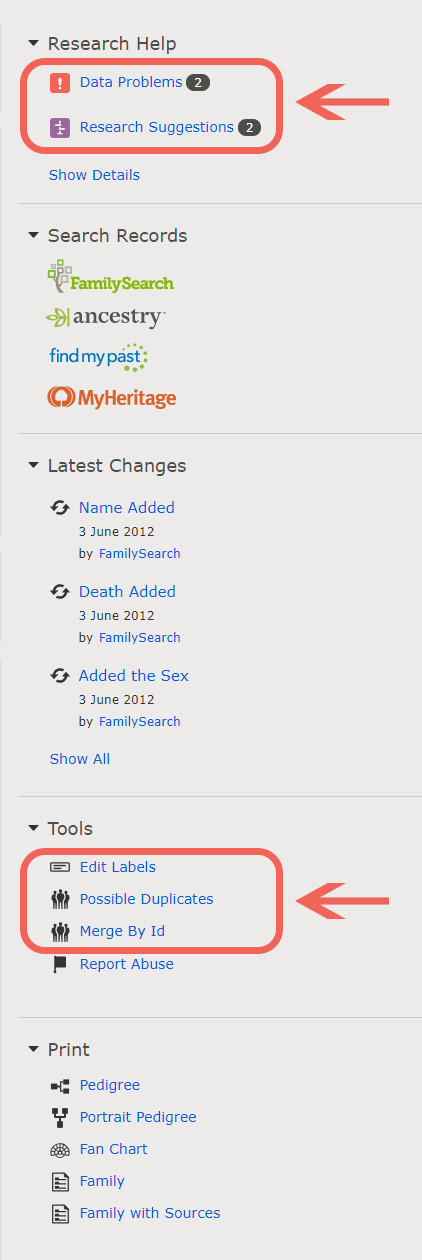Open Show All latest changes
The image size is (422, 1260).
(x=80, y=759)
